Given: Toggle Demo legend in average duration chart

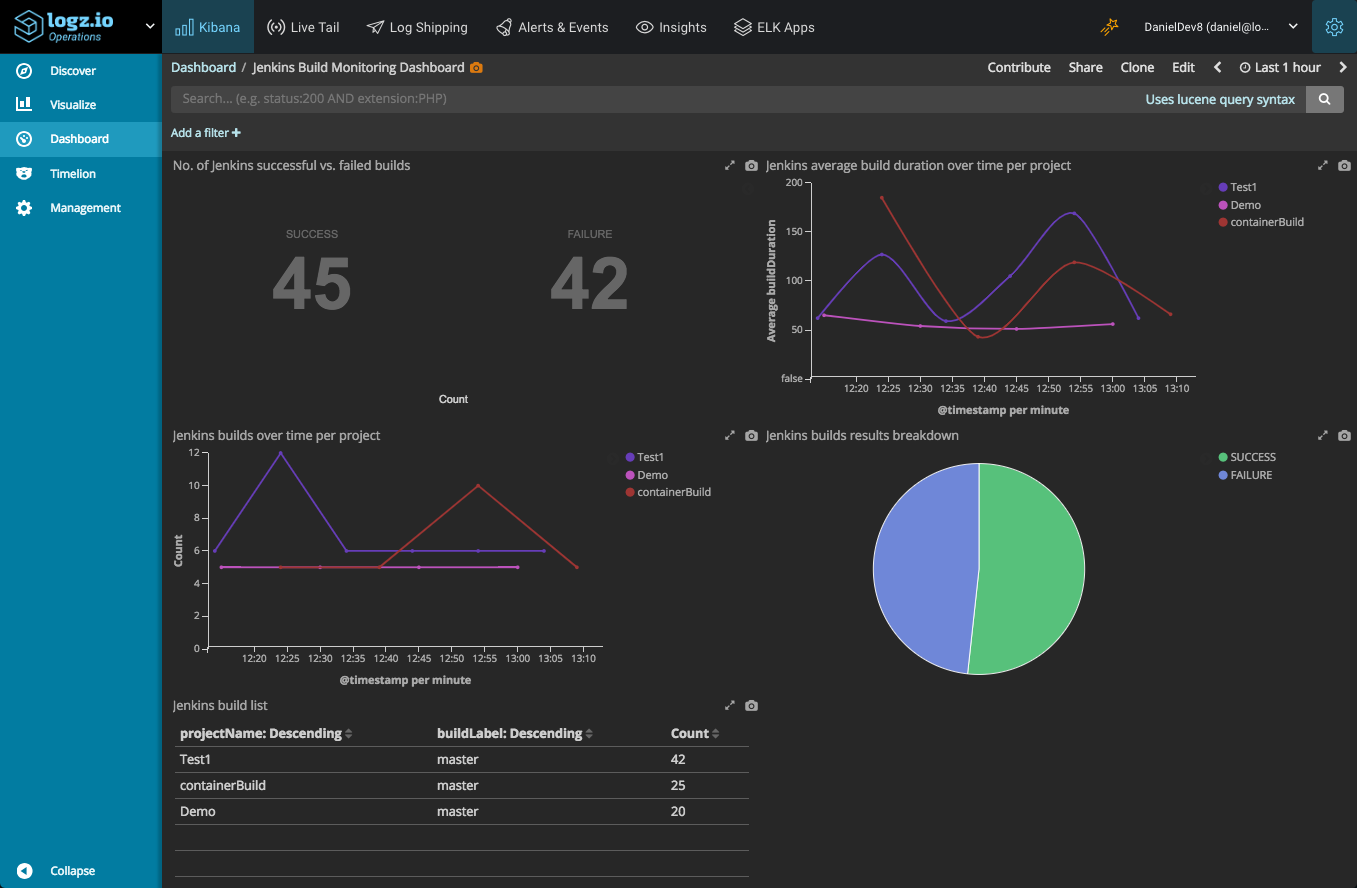Looking at the screenshot, I should coord(1240,205).
